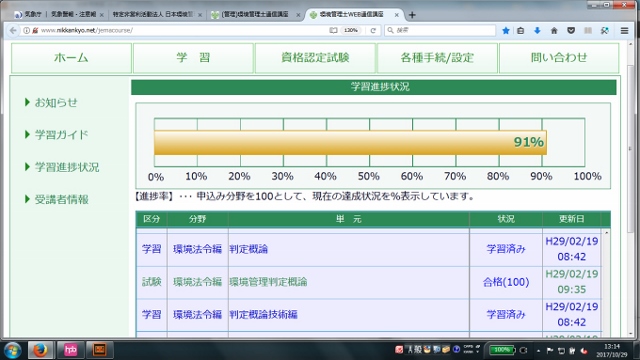Screen dimensions: 640x360
Task: Open the ホーム navigation menu
Action: 71,58
